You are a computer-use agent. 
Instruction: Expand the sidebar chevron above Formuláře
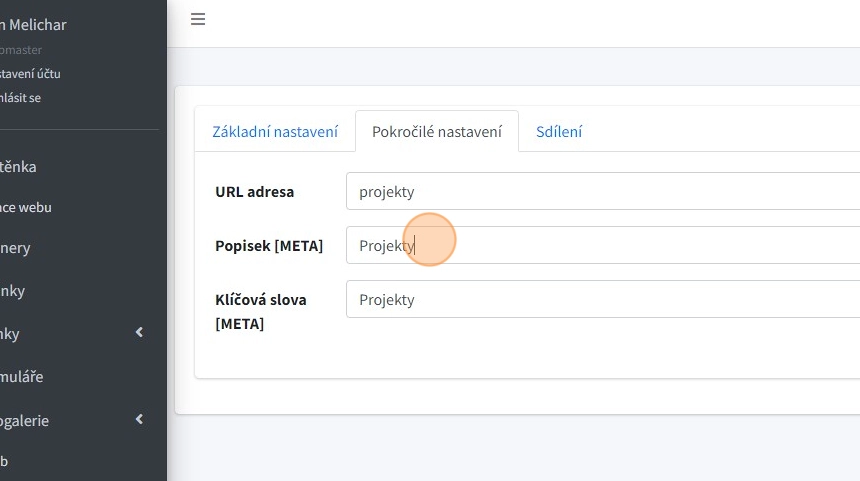pos(139,333)
